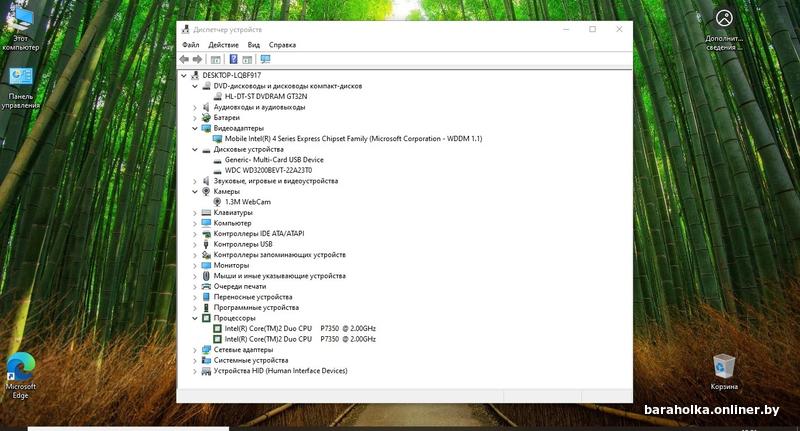
Task: Expand the Программные устройства category
Action: 195,308
